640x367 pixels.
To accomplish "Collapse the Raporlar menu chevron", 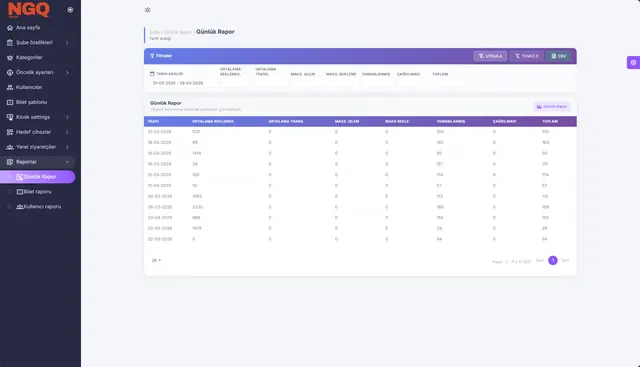I will coord(67,162).
